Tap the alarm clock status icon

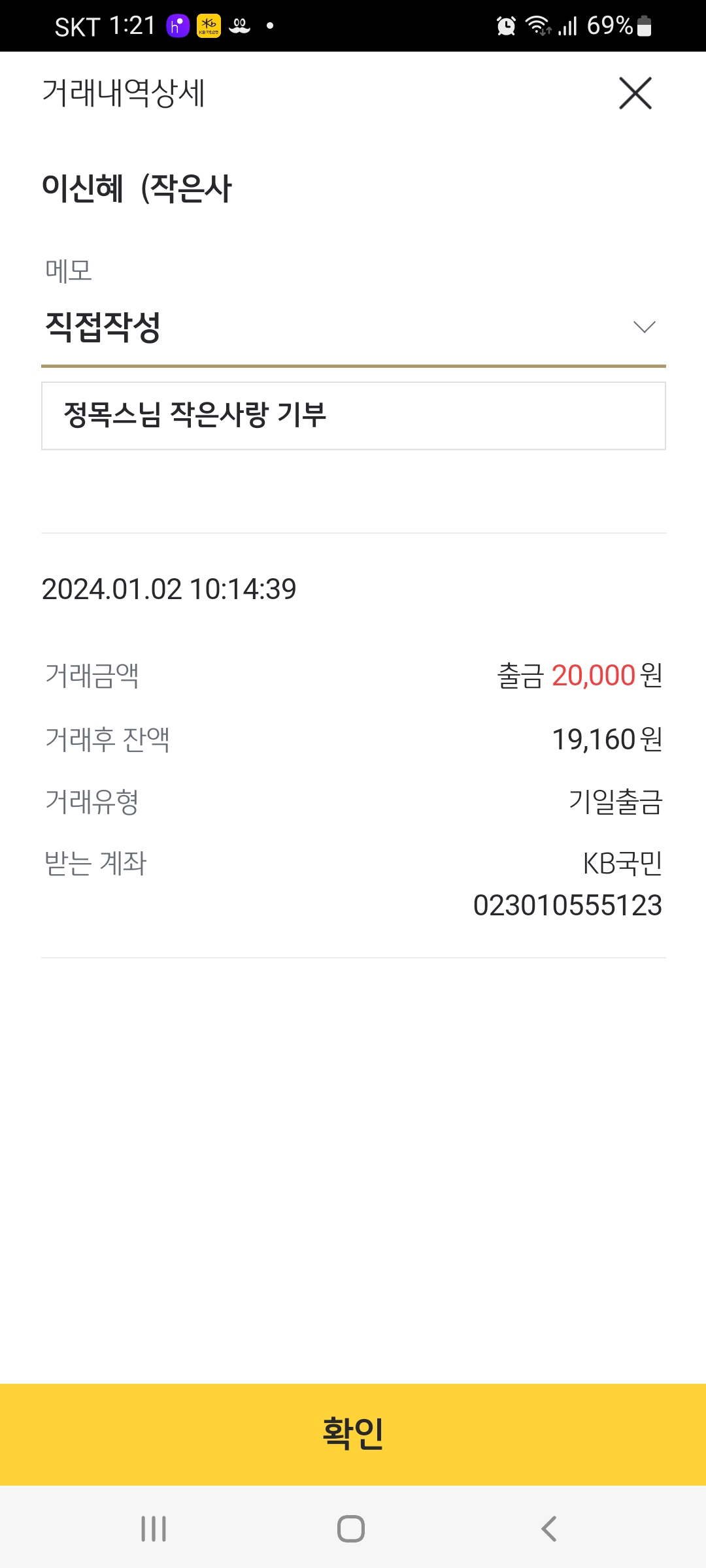point(506,26)
